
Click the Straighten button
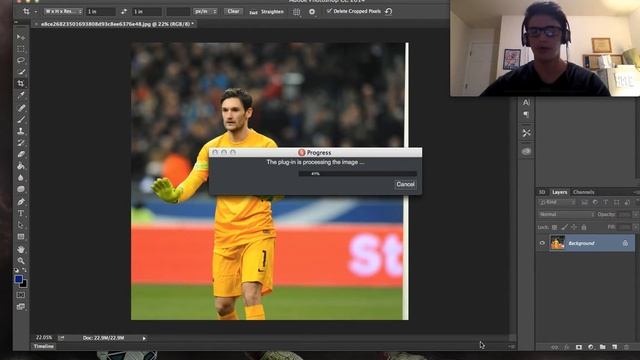tap(267, 12)
